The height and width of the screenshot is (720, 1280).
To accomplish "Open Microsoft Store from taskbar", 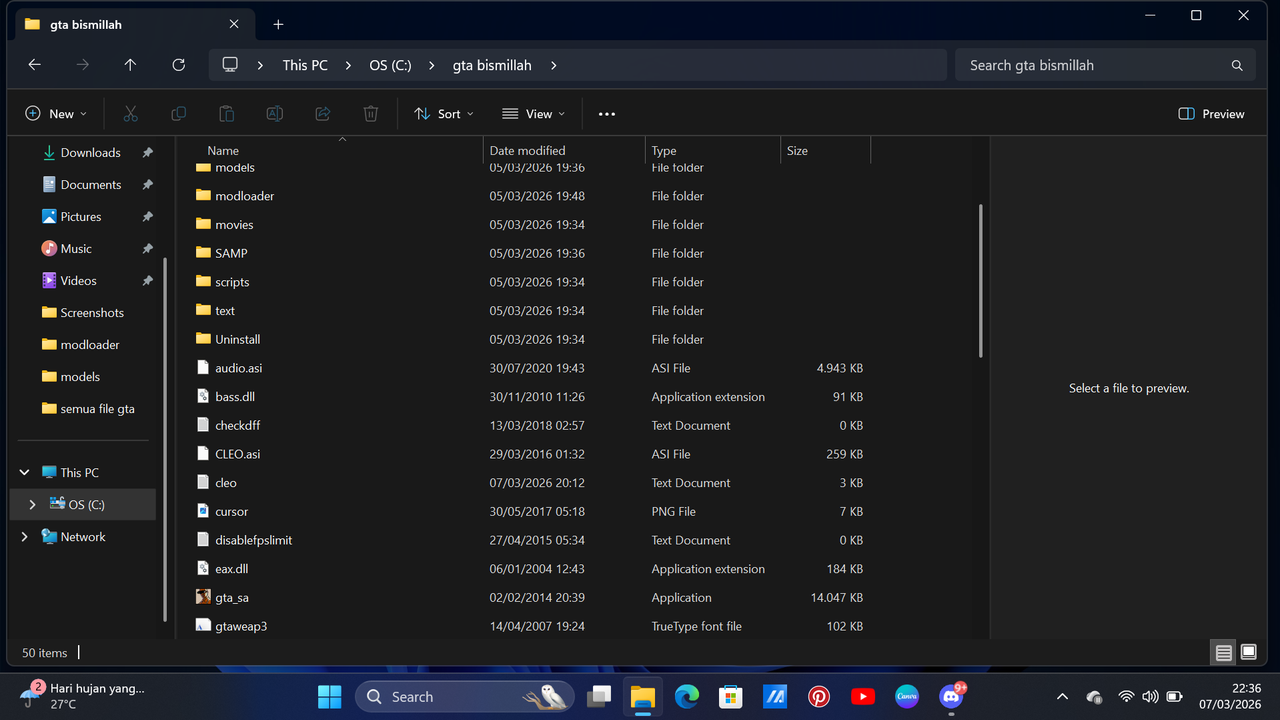I will coord(730,696).
